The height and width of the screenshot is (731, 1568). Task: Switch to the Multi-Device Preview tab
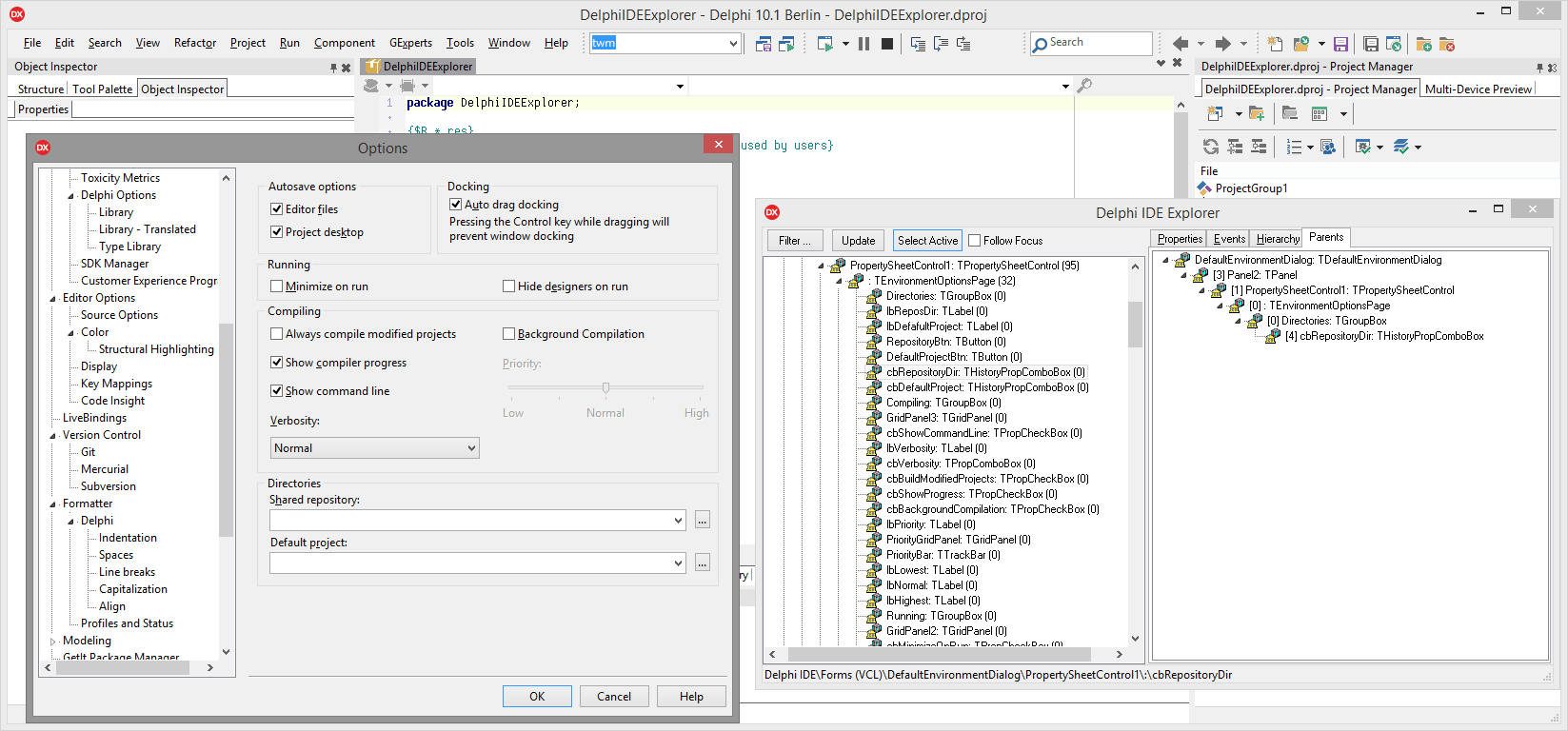point(1479,89)
